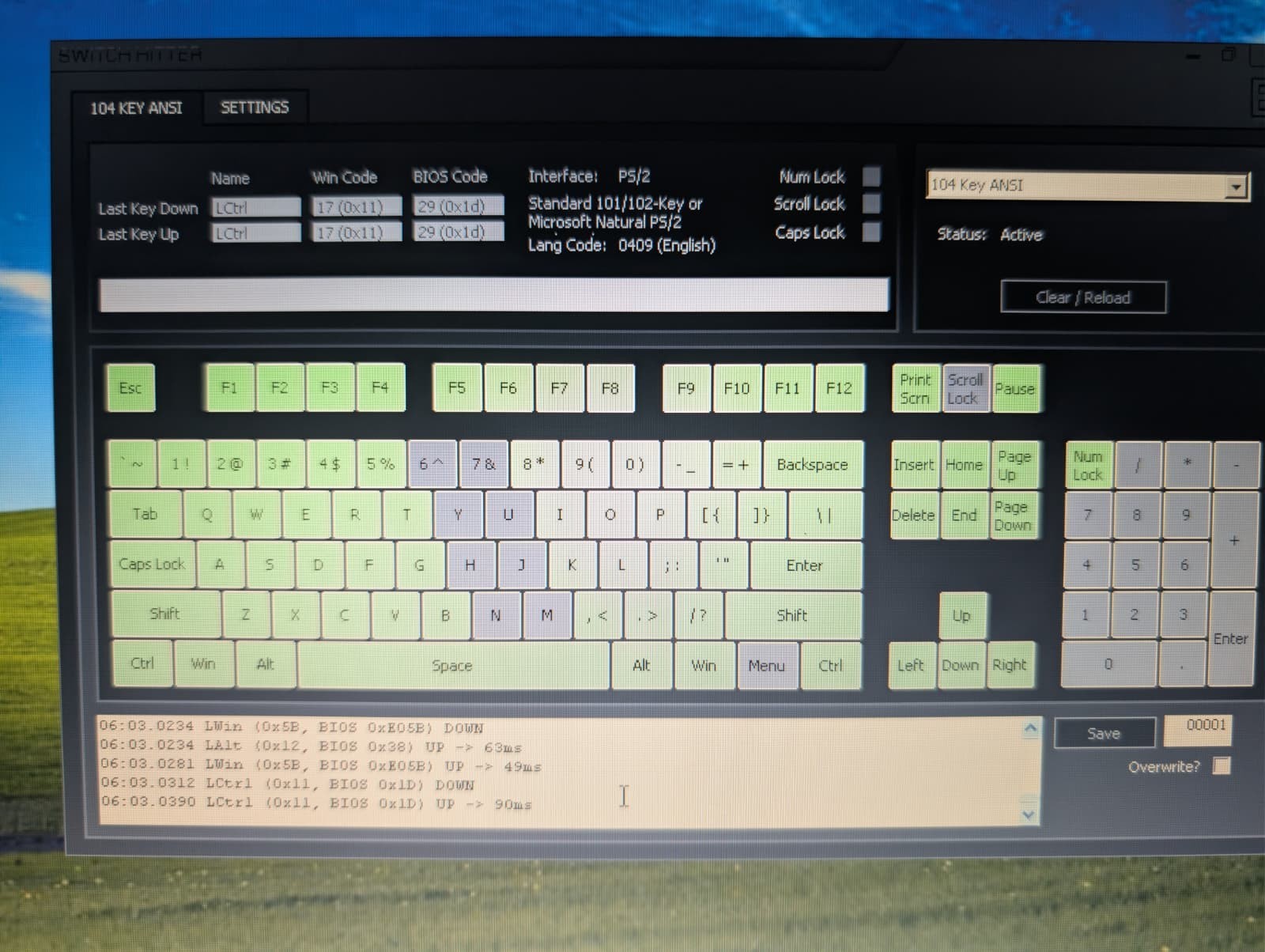Click the Print Scrn key
Viewport: 1265px width, 952px height.
(x=916, y=388)
